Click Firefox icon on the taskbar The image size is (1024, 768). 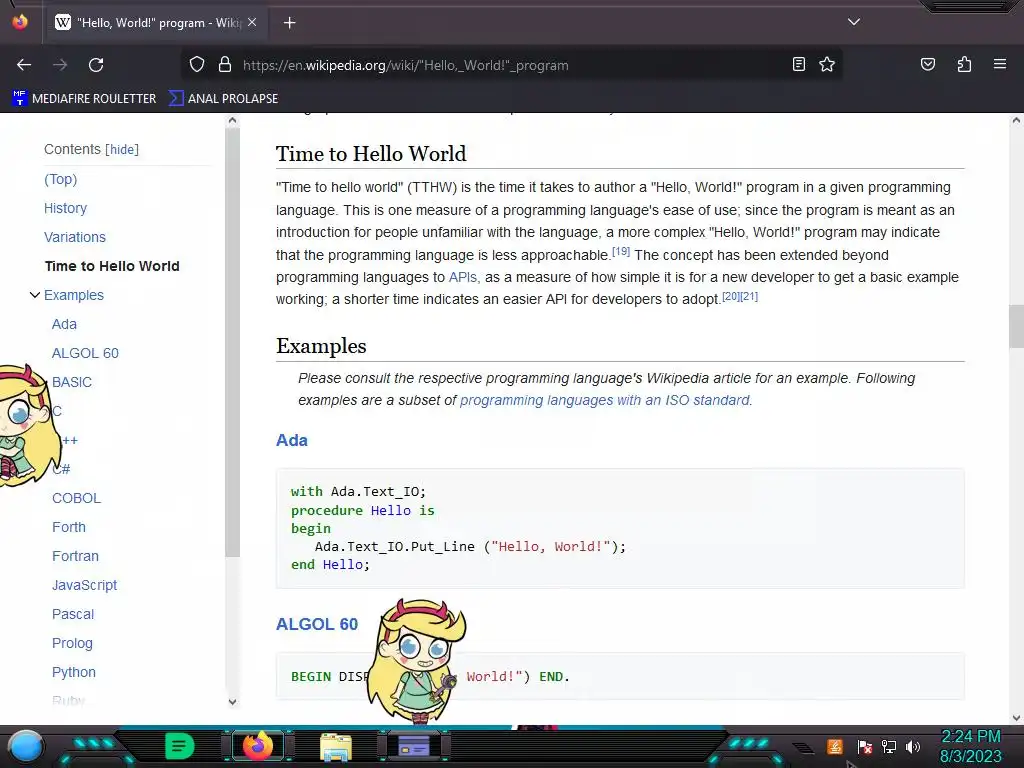tap(257, 746)
